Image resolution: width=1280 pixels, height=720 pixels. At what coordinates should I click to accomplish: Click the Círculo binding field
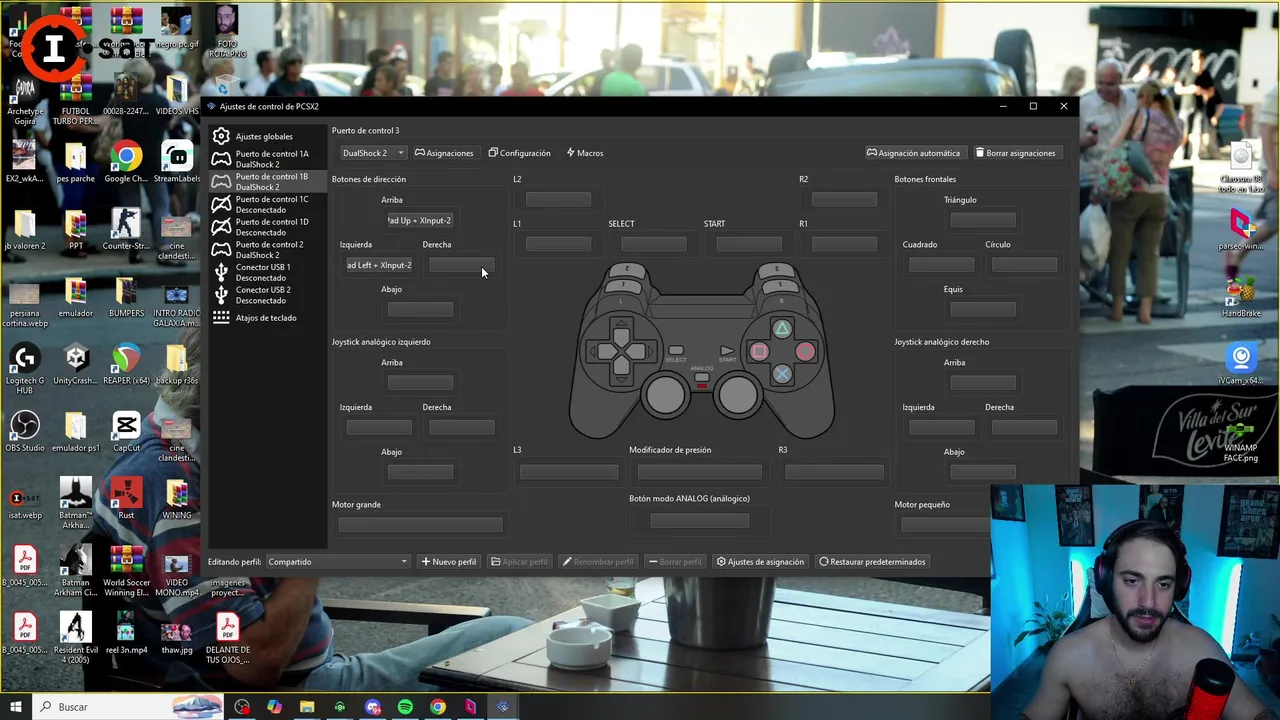click(1024, 265)
